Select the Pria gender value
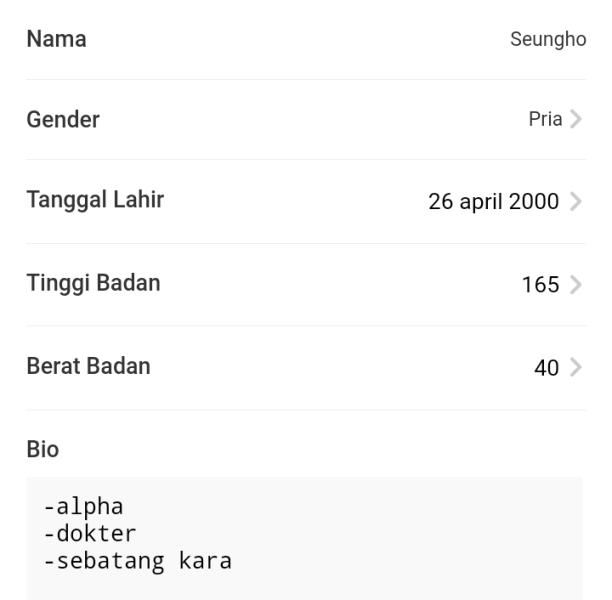Image resolution: width=612 pixels, height=600 pixels. (545, 119)
